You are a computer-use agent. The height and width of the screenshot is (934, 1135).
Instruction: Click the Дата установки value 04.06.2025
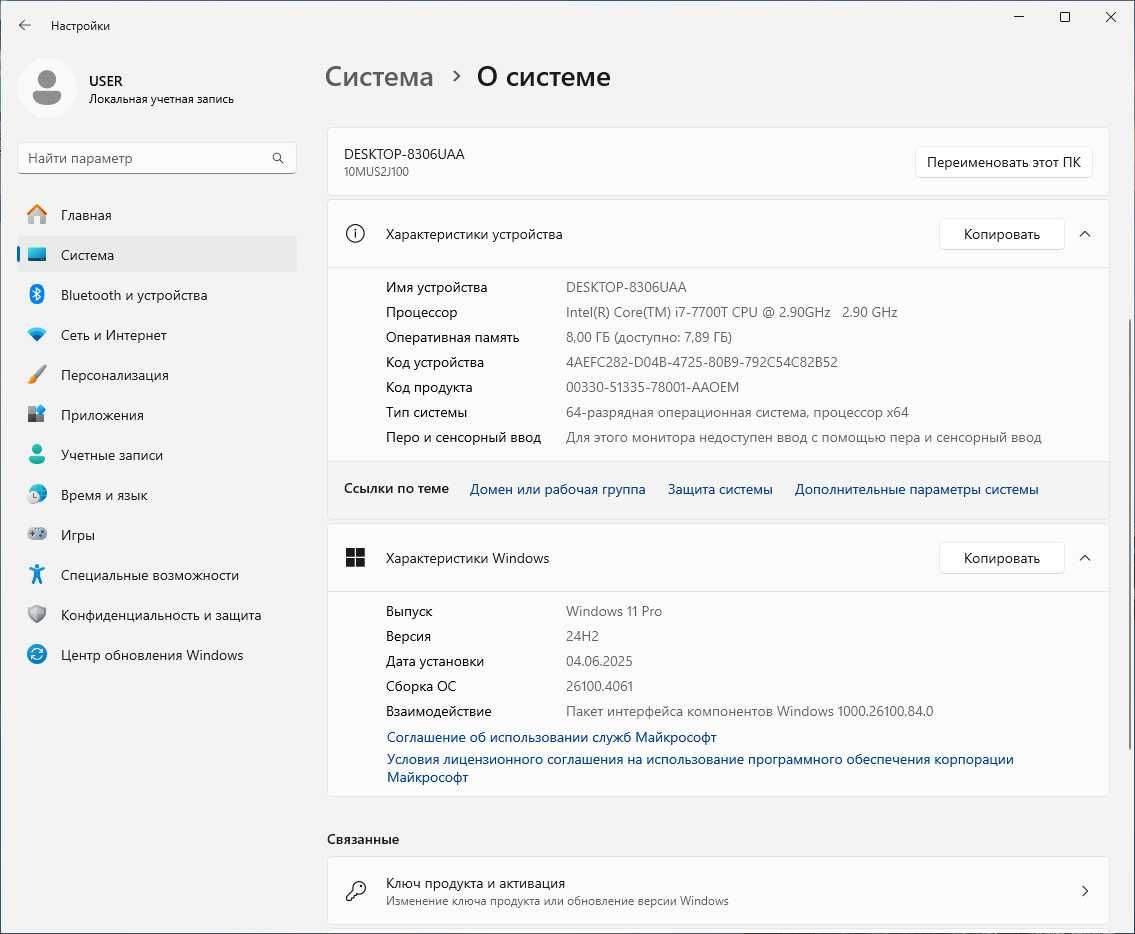coord(599,661)
